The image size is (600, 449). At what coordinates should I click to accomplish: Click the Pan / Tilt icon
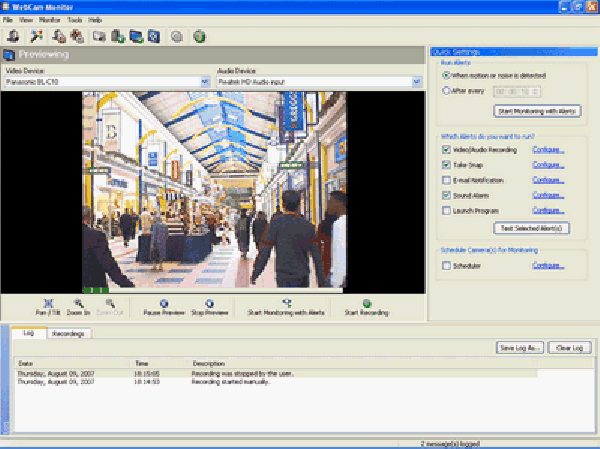[x=48, y=303]
